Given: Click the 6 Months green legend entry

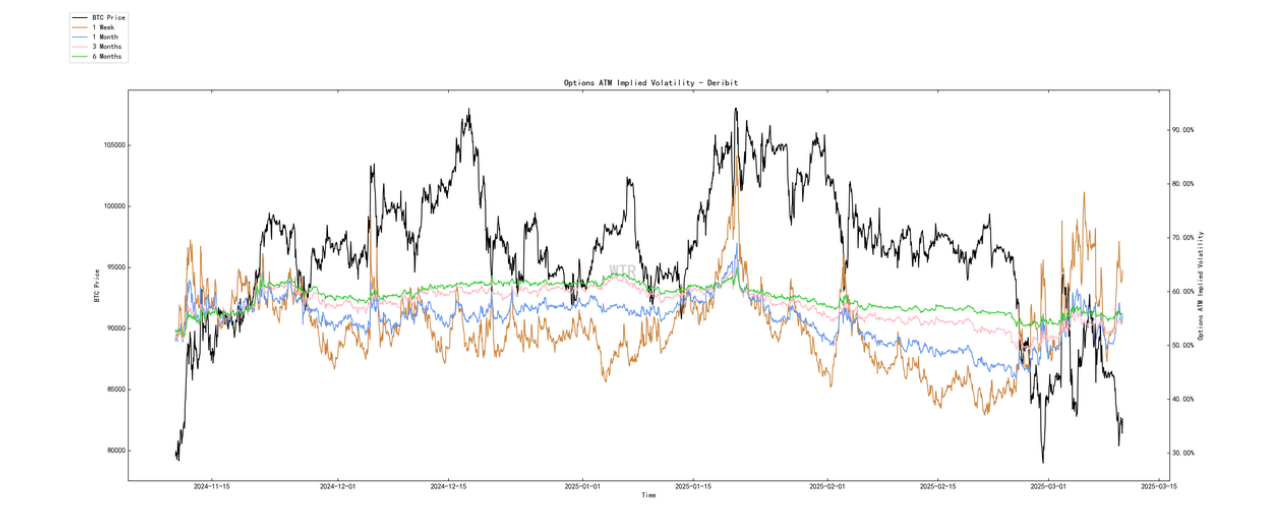Looking at the screenshot, I should [x=97, y=57].
